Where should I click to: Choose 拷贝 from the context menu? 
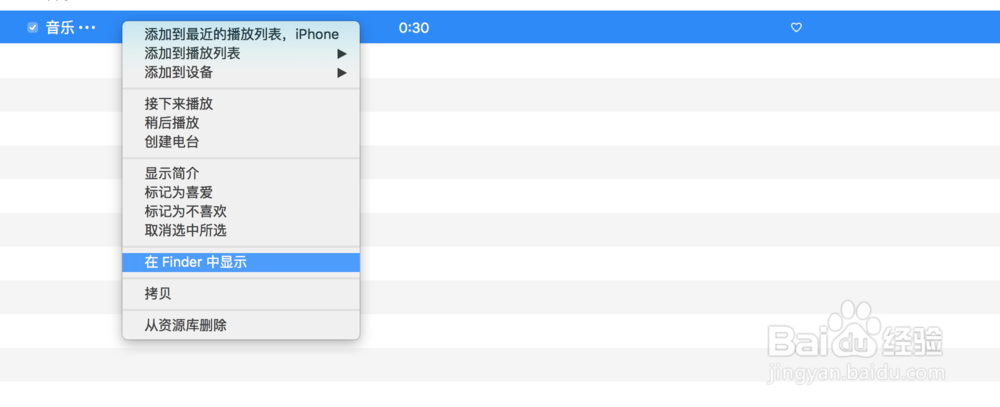click(157, 293)
